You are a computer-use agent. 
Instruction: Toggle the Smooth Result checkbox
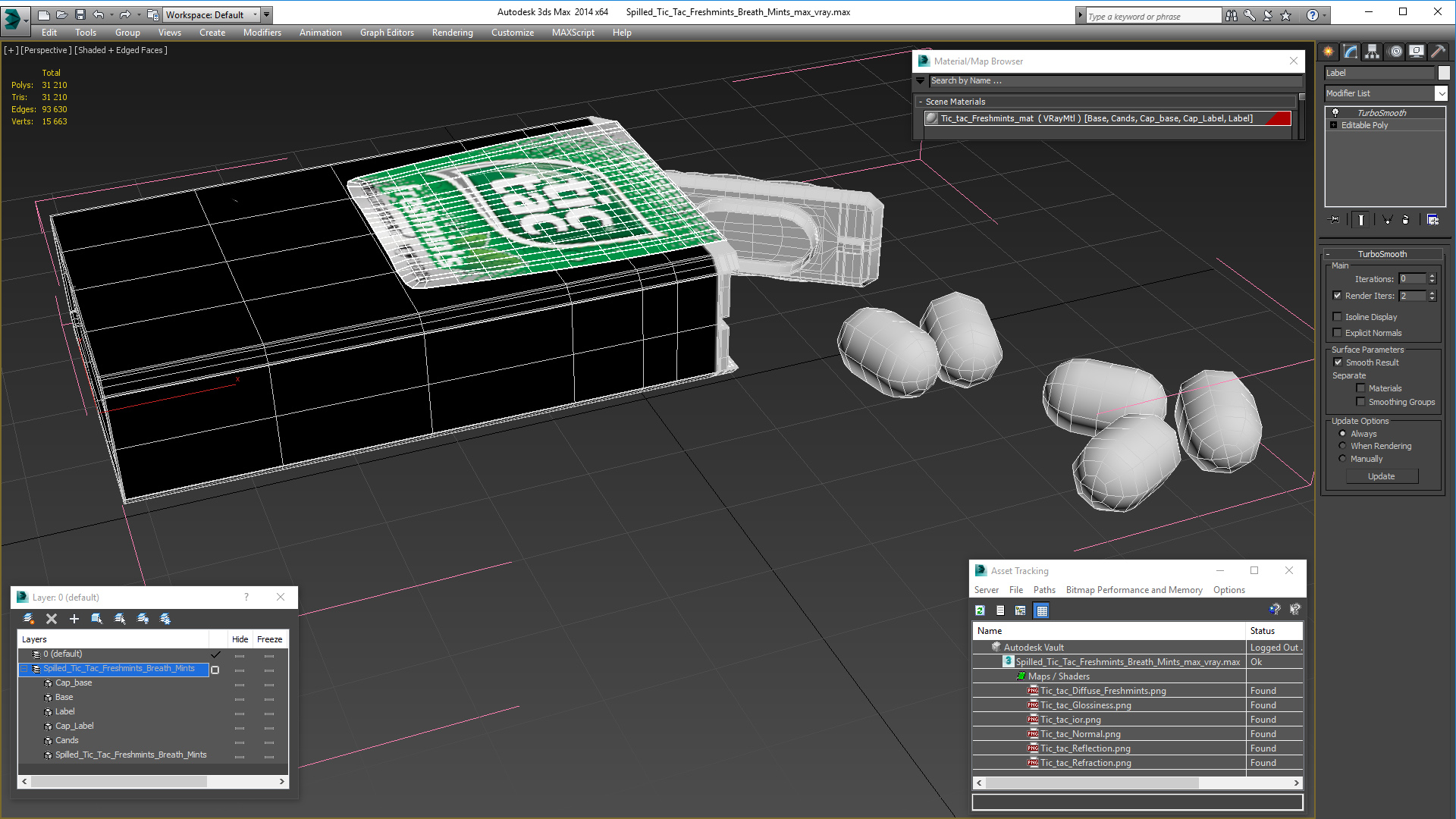1338,362
